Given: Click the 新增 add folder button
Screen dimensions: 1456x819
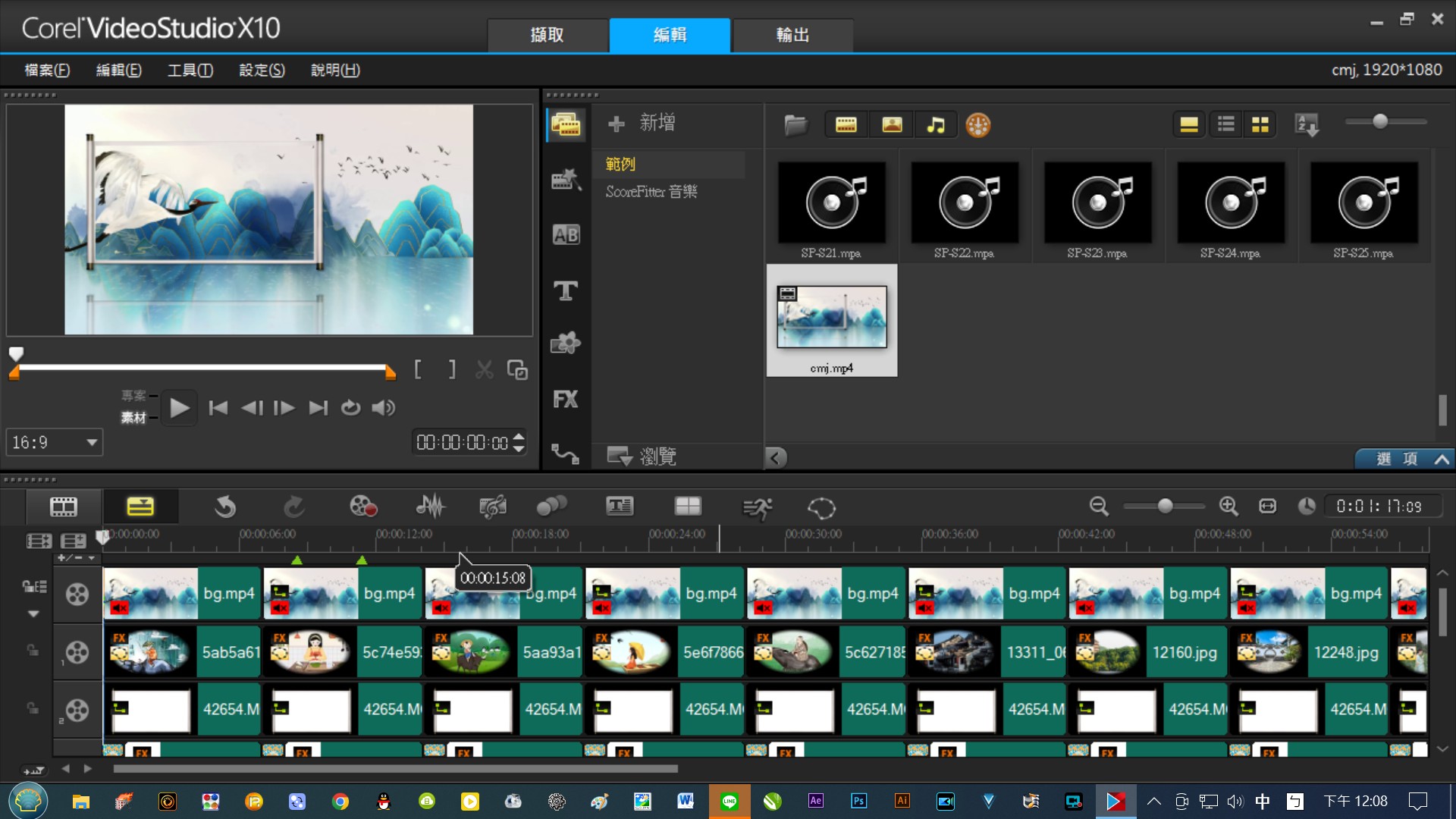Looking at the screenshot, I should (x=642, y=123).
